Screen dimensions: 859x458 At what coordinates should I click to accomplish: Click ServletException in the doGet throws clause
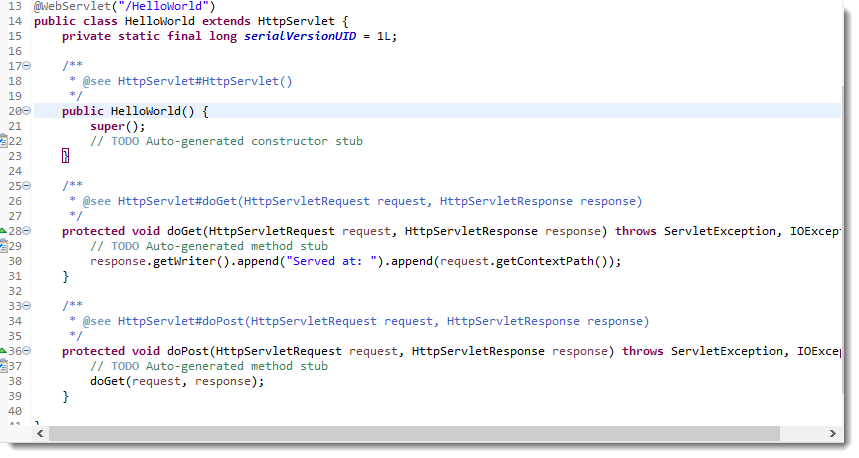point(719,231)
